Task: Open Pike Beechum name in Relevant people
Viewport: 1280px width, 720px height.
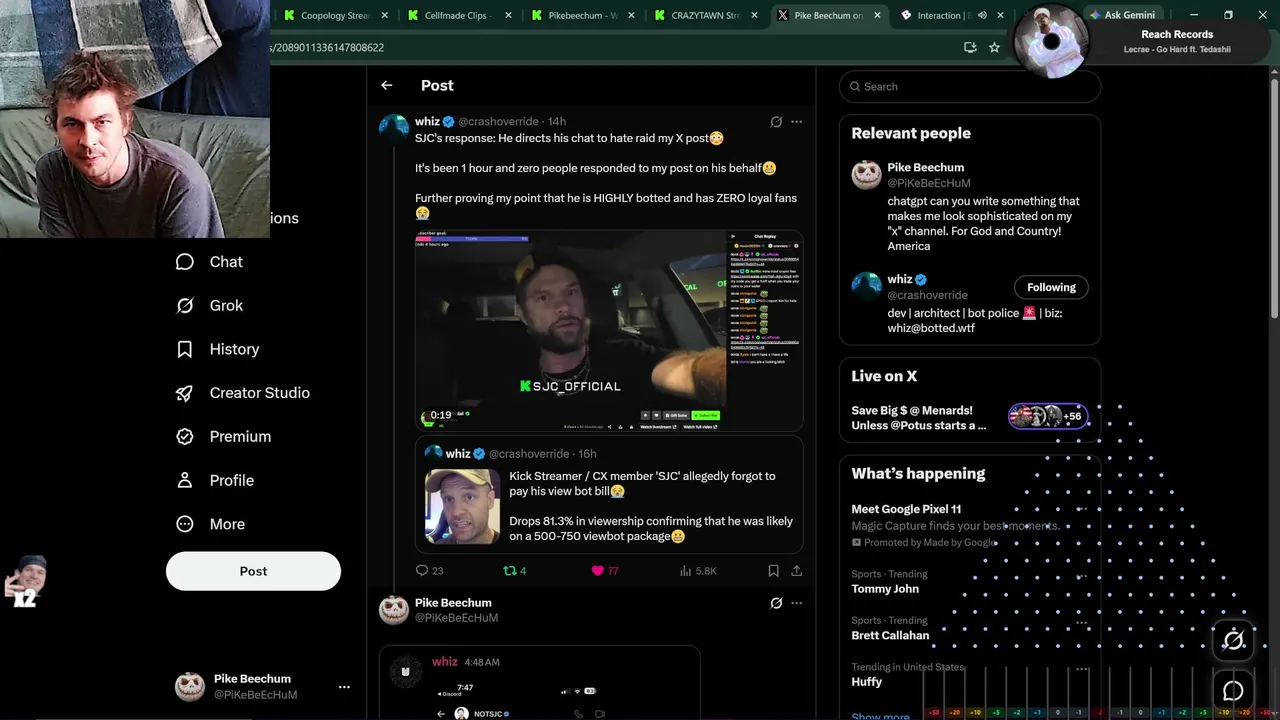Action: tap(925, 168)
